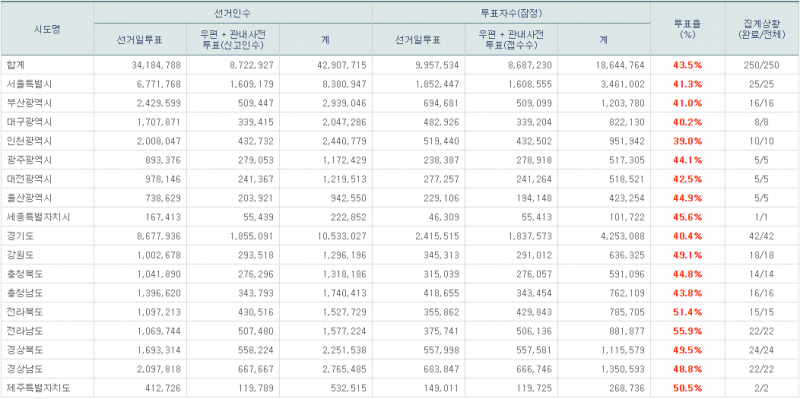Screen dimensions: 800x399
Task: Click the 40.2% turnout for 대구광역시
Action: pos(687,122)
